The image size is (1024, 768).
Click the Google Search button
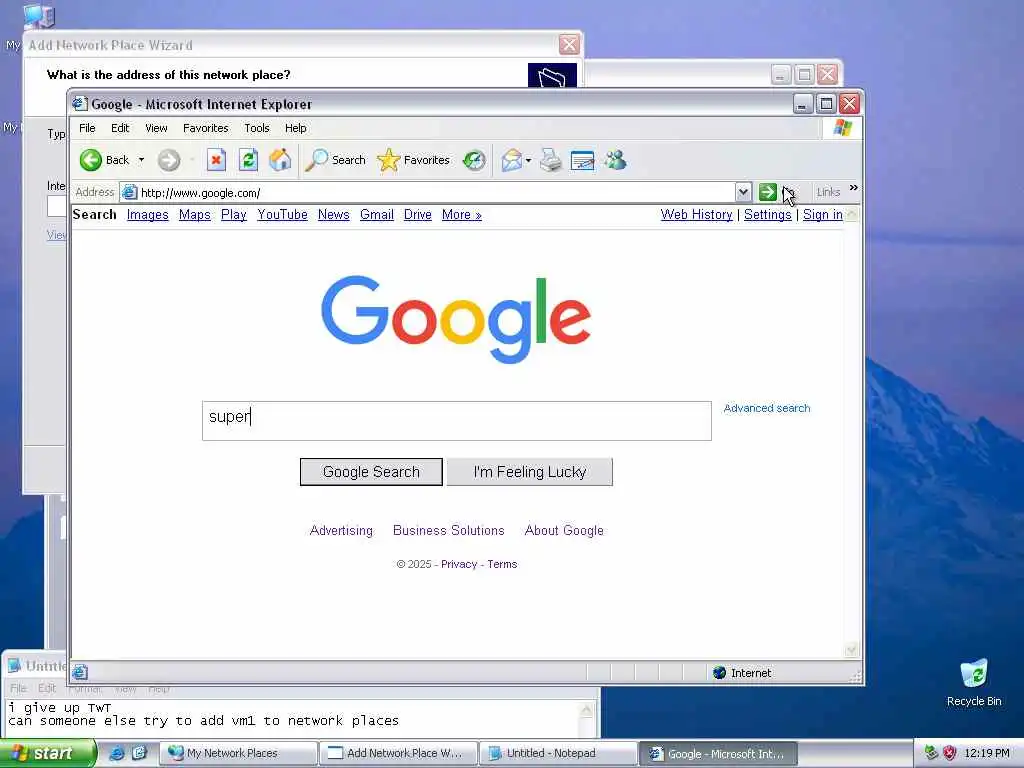click(x=371, y=472)
